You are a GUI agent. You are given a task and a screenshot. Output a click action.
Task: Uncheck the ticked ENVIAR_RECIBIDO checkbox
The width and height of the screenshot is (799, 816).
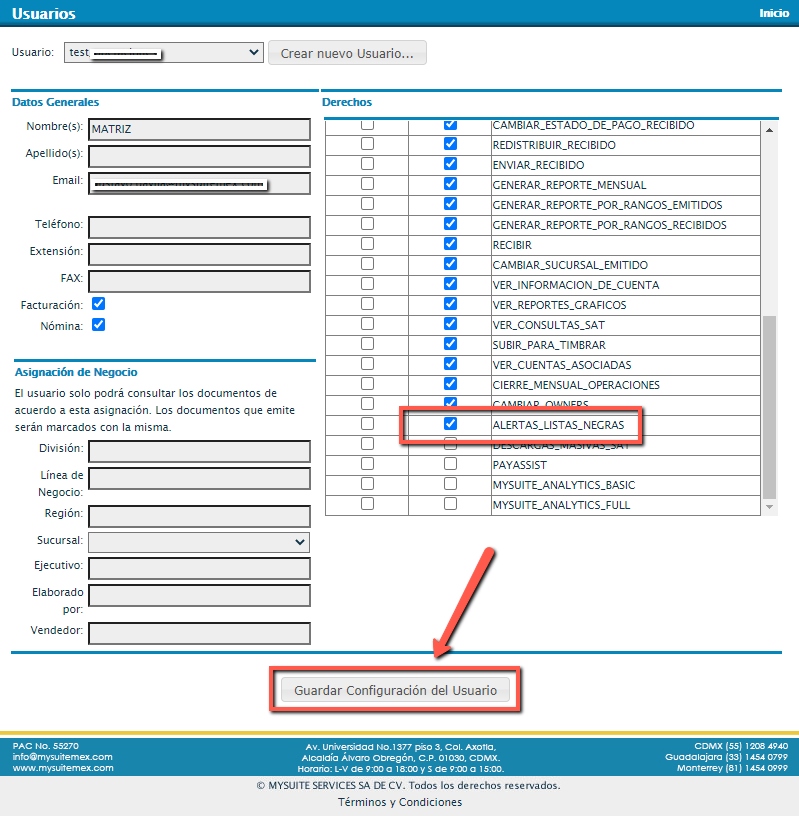click(450, 164)
